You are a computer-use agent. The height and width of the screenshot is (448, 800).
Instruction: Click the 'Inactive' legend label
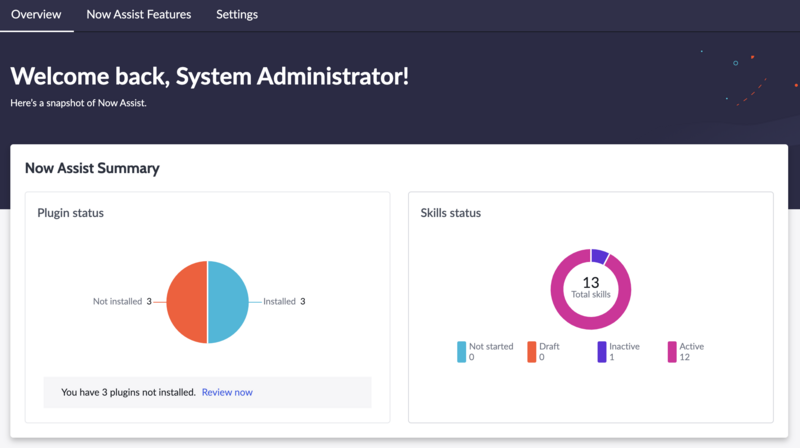(x=624, y=346)
